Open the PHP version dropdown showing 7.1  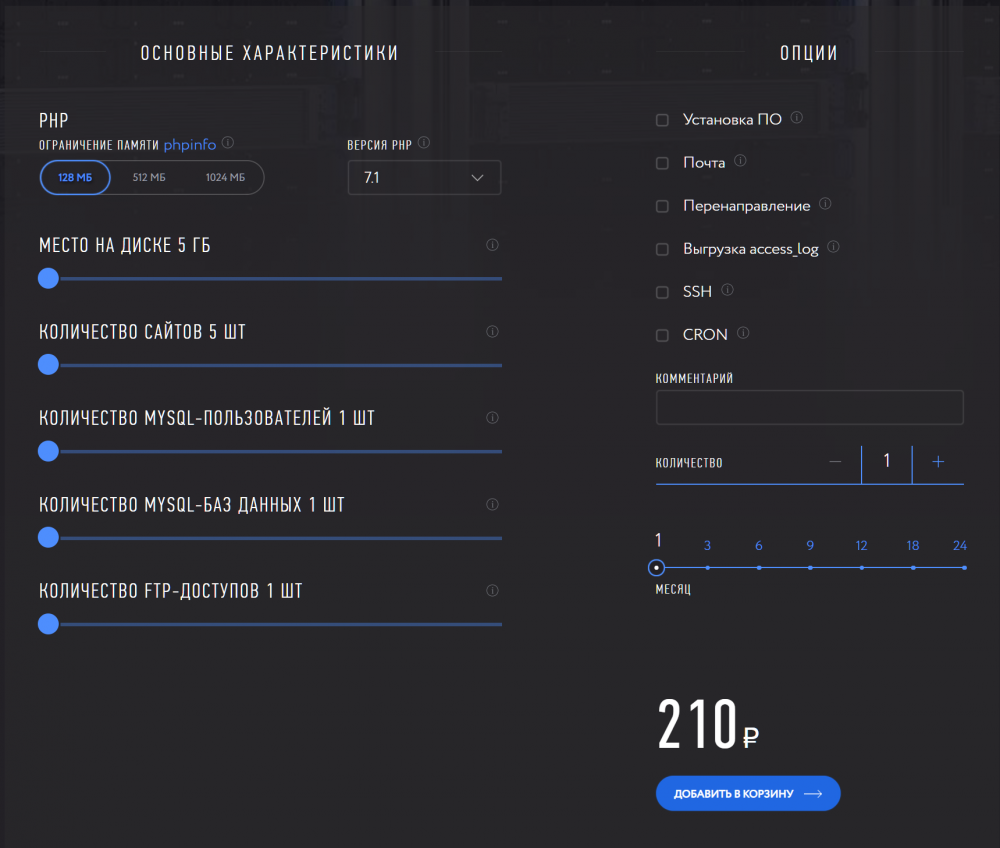click(424, 177)
